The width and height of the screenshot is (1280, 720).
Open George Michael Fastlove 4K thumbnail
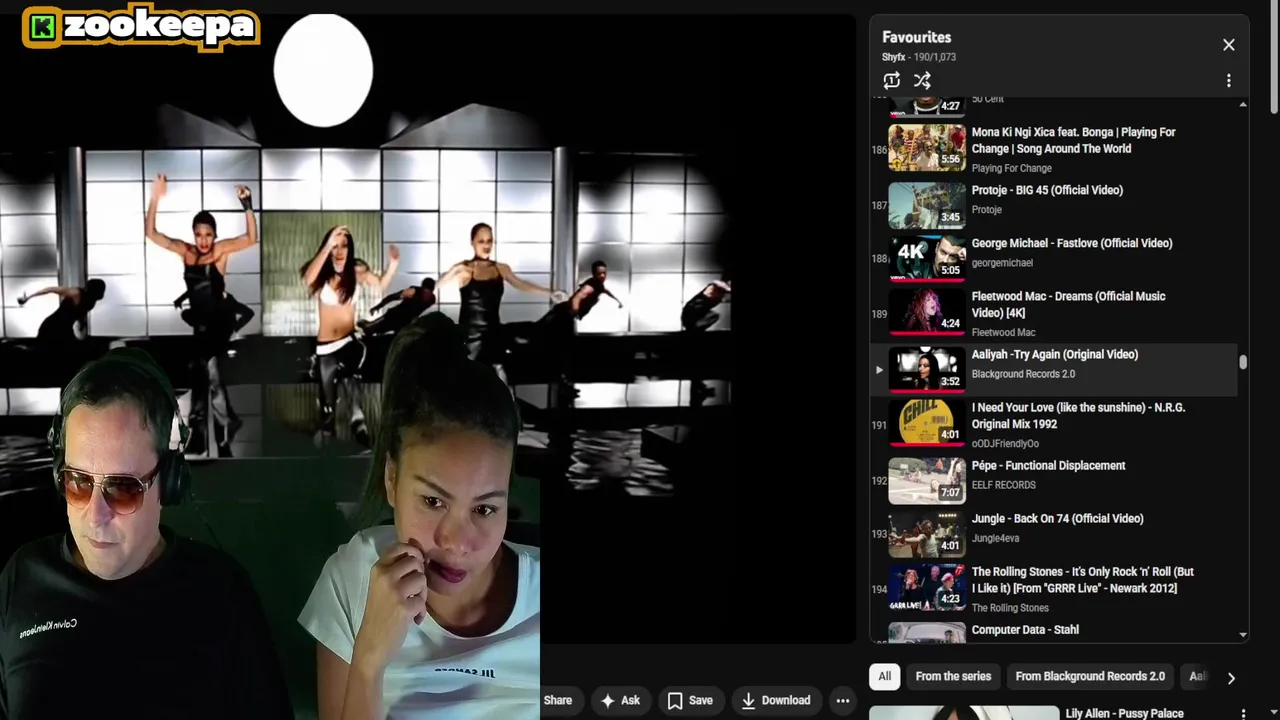coord(927,258)
